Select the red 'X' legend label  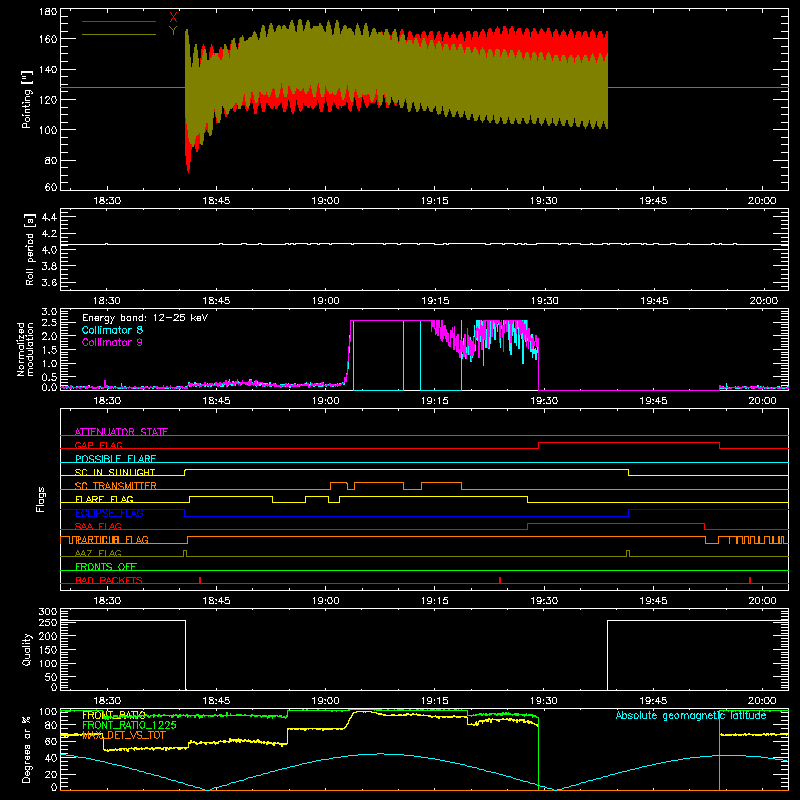click(x=173, y=18)
